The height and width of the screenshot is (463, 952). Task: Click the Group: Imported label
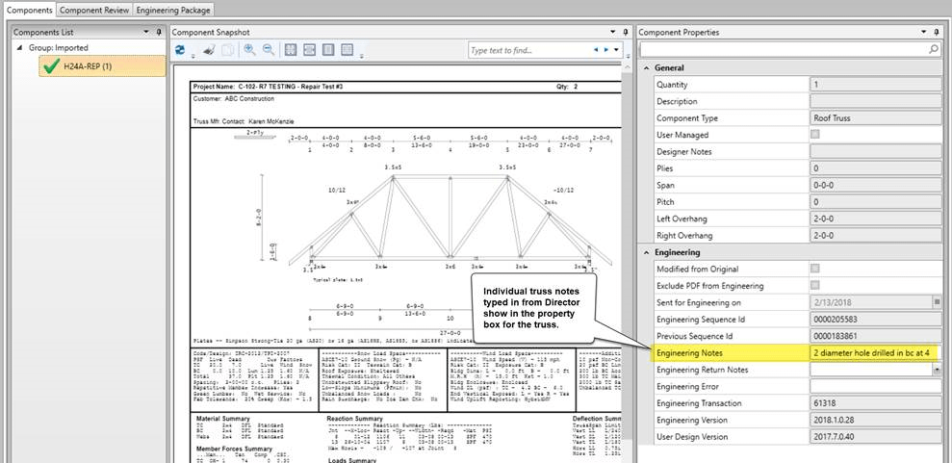(x=58, y=47)
